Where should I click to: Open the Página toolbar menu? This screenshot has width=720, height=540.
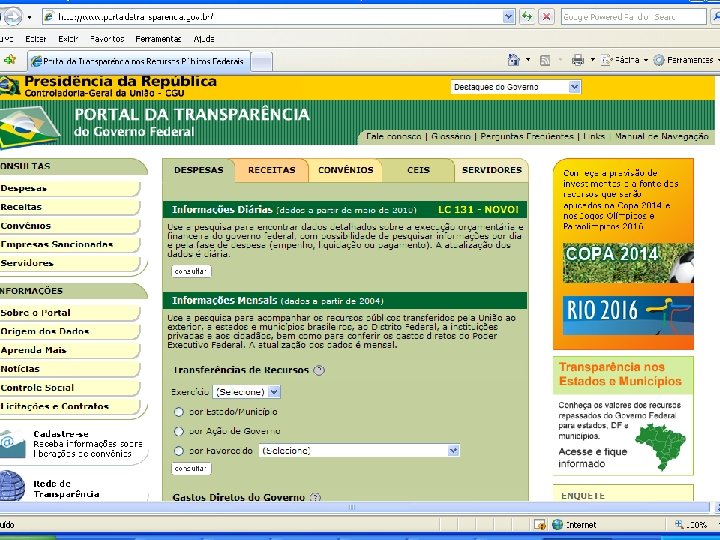(625, 60)
